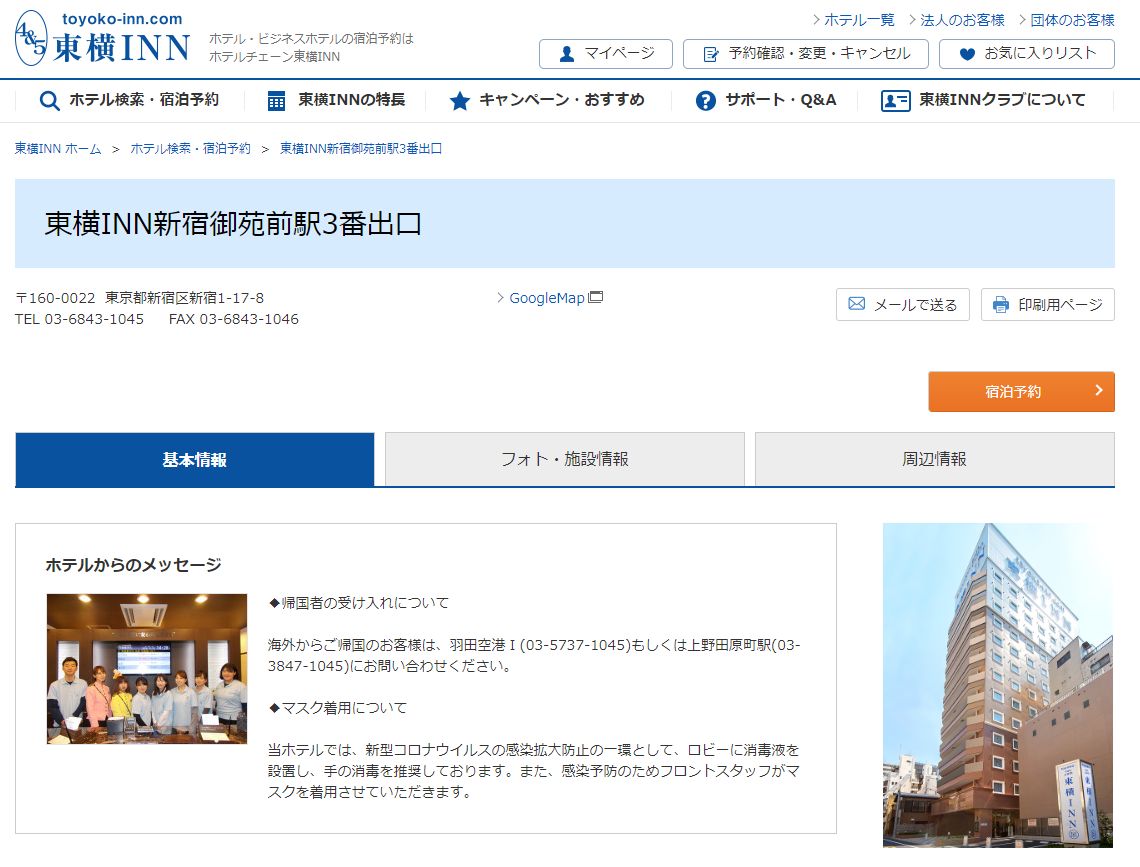Viewport: 1140px width, 867px height.
Task: Open 東横INNクラブについて menu item
Action: pyautogui.click(x=983, y=100)
